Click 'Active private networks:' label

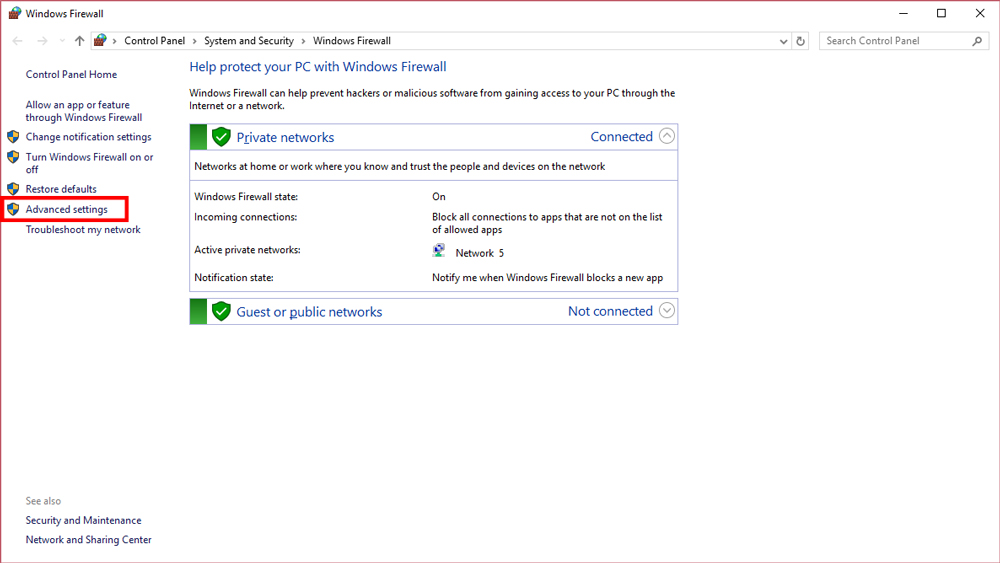pos(247,250)
